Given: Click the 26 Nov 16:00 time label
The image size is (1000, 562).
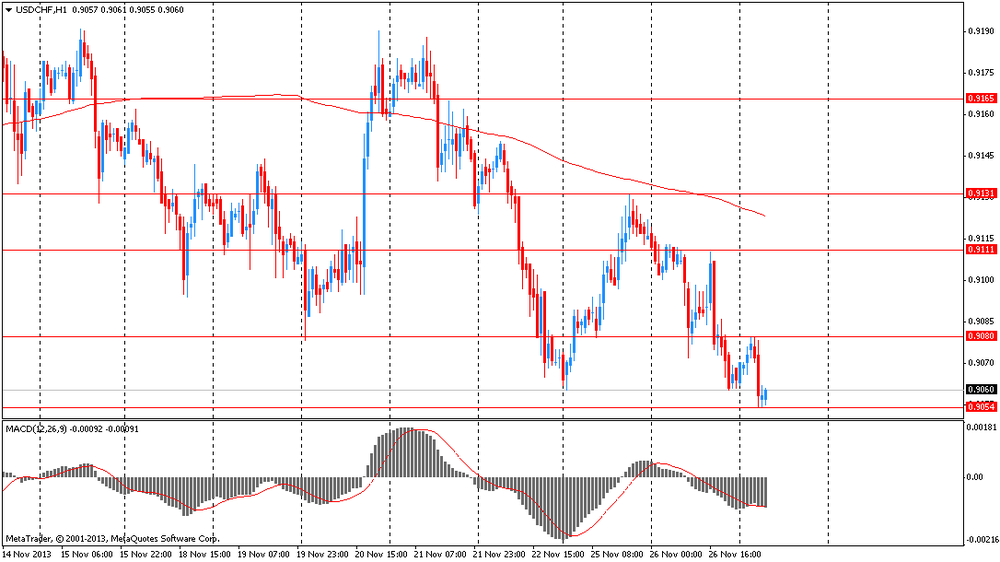Looking at the screenshot, I should pos(735,551).
